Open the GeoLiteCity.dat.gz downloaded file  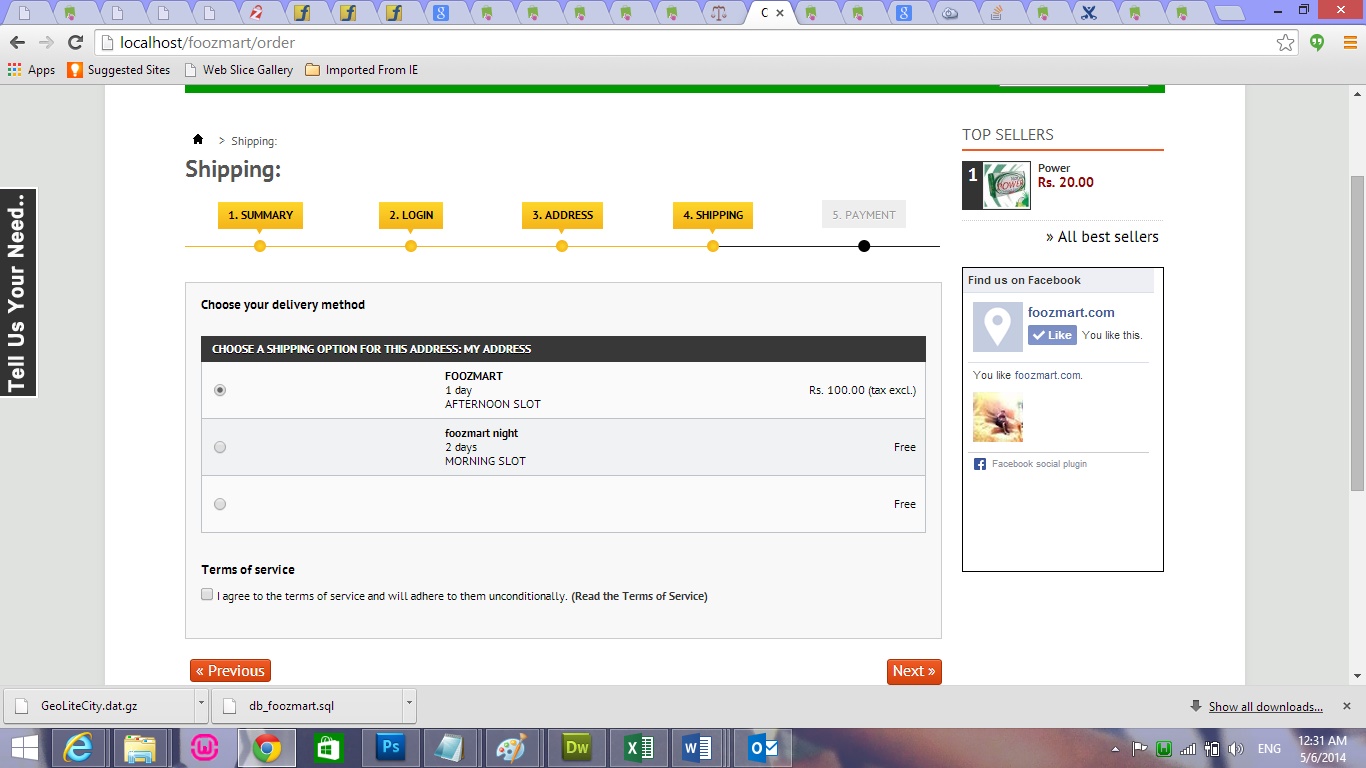click(x=99, y=706)
